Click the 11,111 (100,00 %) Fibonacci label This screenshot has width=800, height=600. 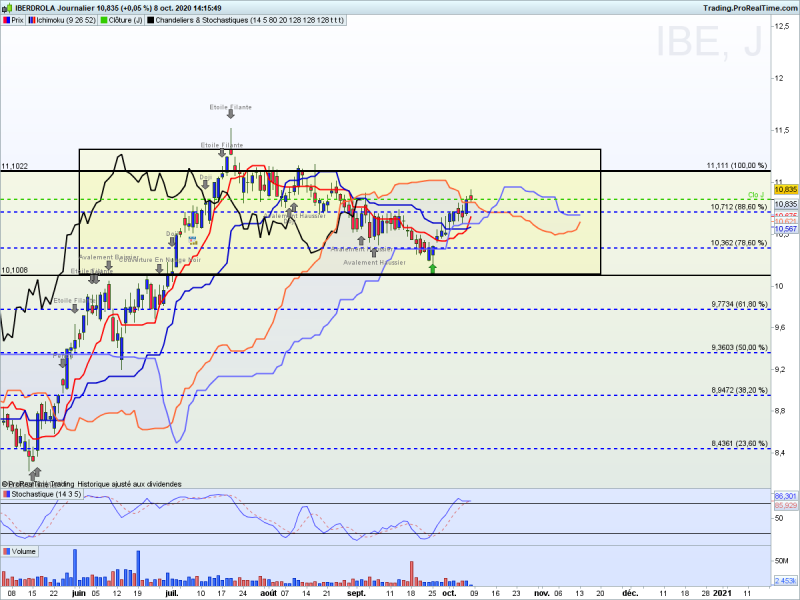click(x=736, y=165)
